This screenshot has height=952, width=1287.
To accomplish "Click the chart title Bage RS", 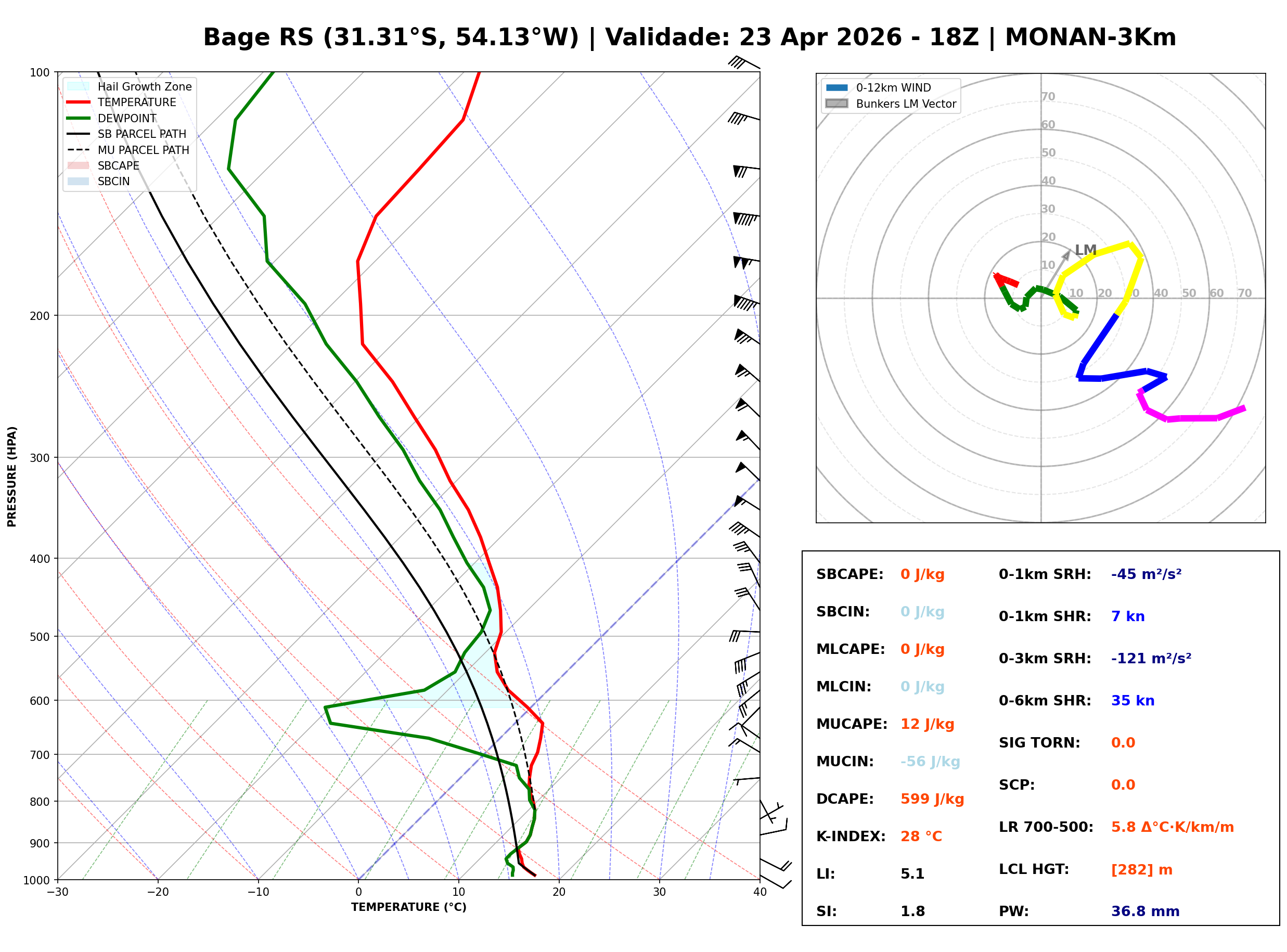I will 258,37.
